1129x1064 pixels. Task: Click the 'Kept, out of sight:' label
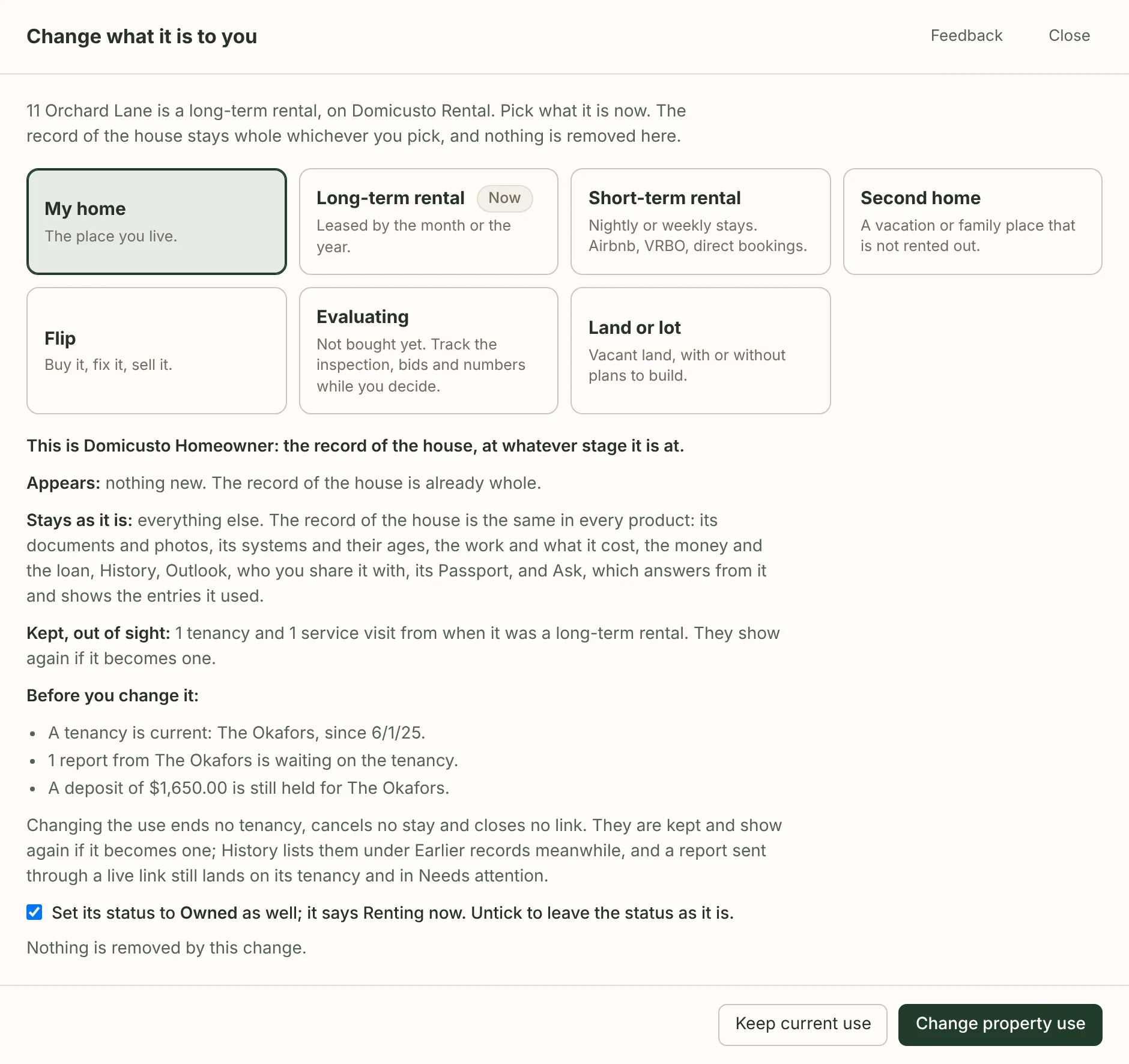tap(98, 633)
